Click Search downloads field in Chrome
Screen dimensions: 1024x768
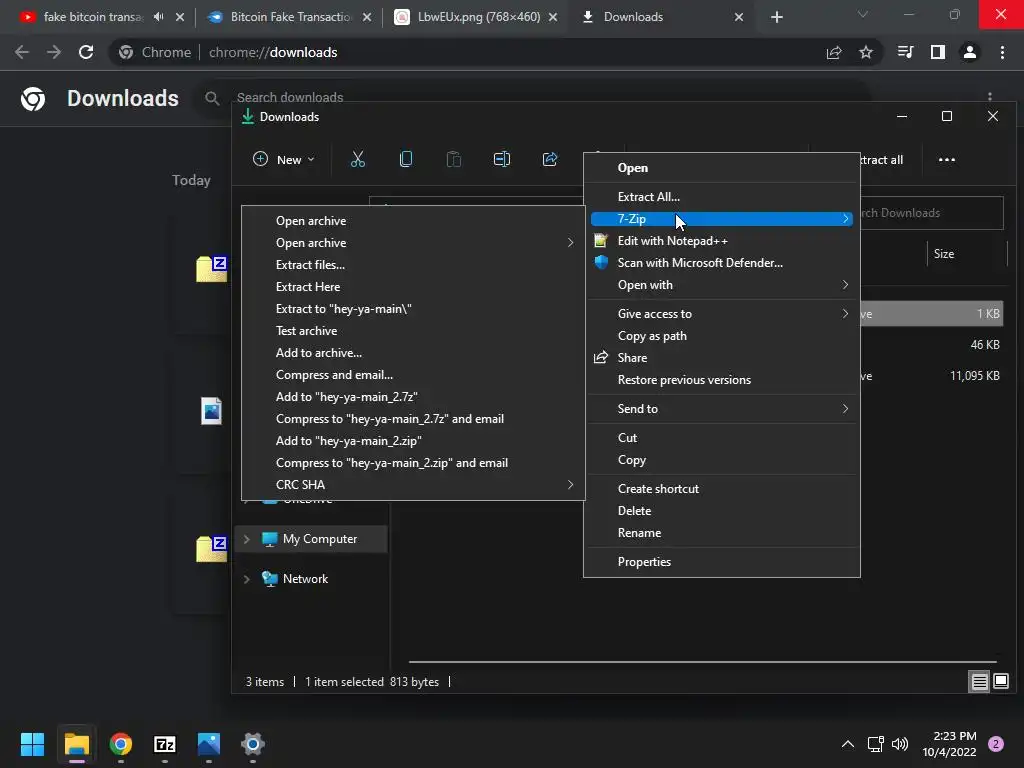click(536, 97)
